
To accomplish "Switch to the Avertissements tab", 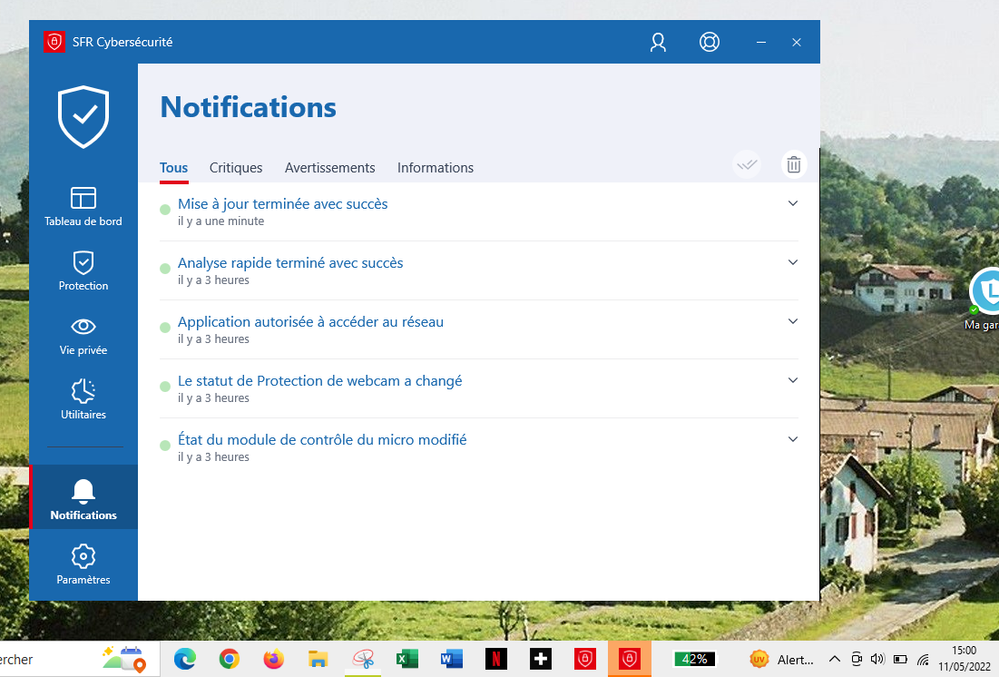I will coord(330,168).
